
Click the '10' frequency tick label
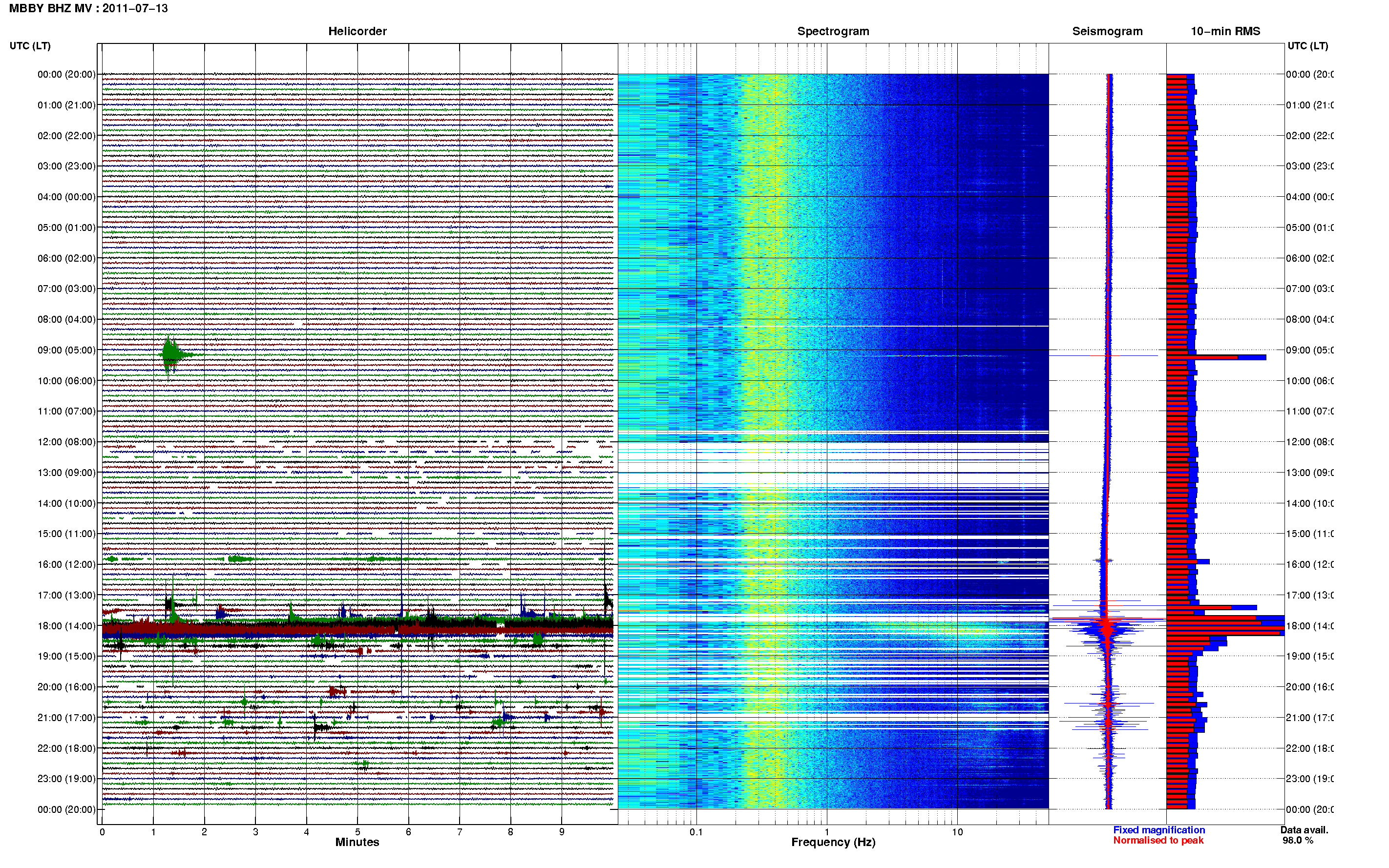point(957,832)
